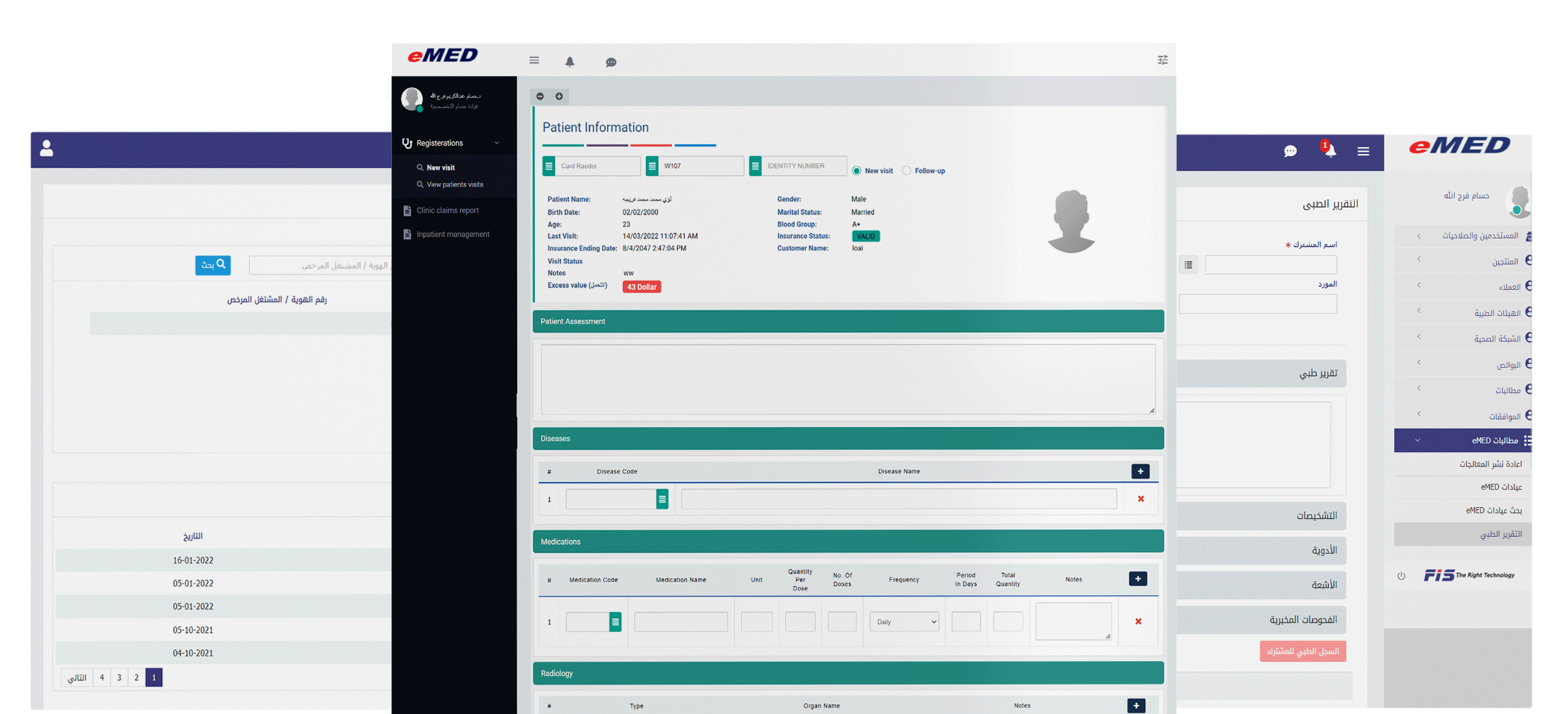The width and height of the screenshot is (1568, 714).
Task: Collapse the Registerations sidebar section
Action: point(496,144)
